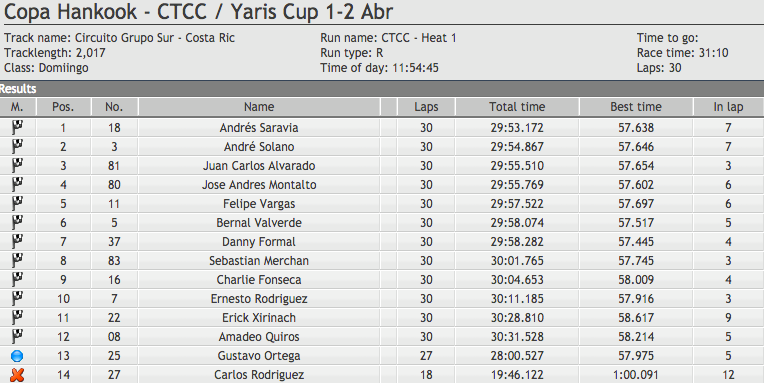Sort by the Name column header
This screenshot has width=764, height=383.
coord(259,107)
